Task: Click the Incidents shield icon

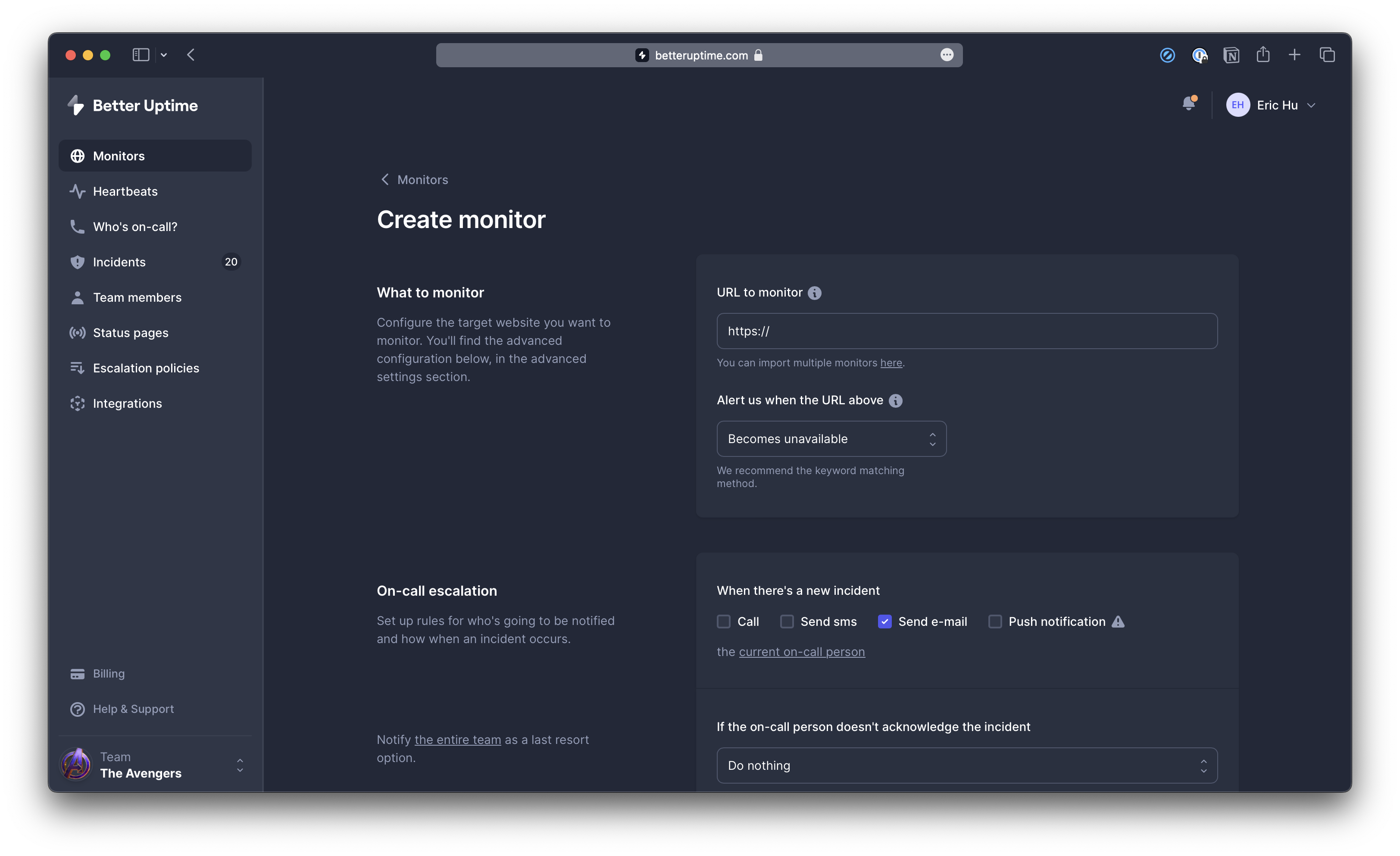Action: 77,262
